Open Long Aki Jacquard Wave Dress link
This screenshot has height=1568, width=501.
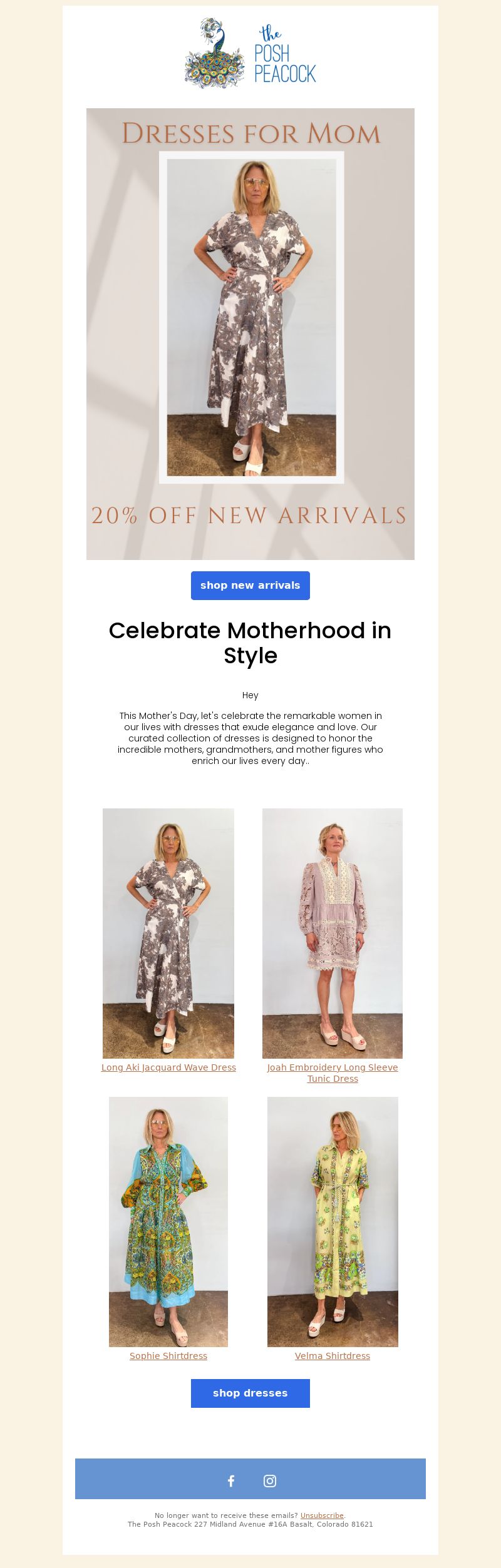[168, 1067]
